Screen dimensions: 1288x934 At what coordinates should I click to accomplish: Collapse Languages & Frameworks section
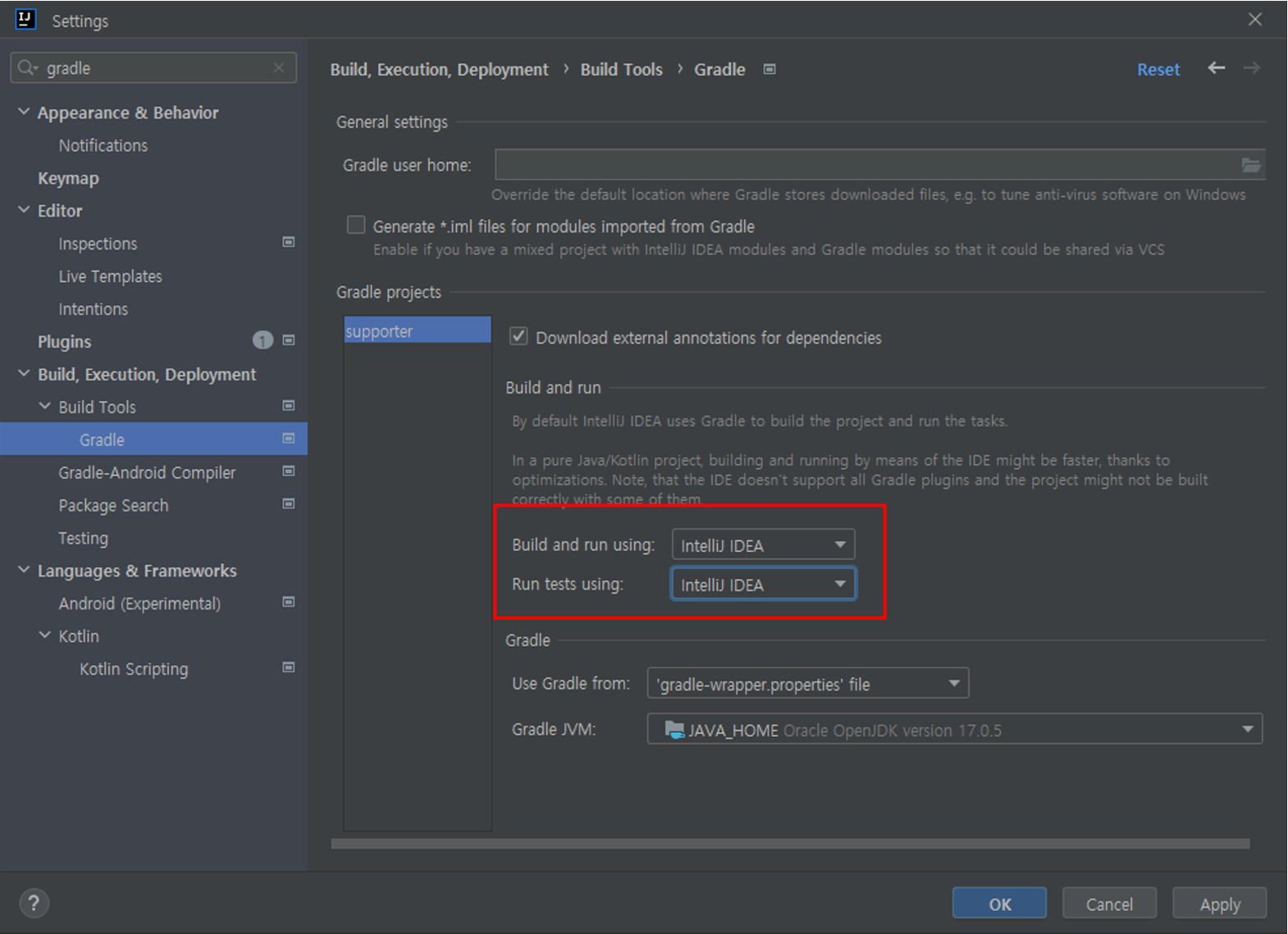click(24, 571)
